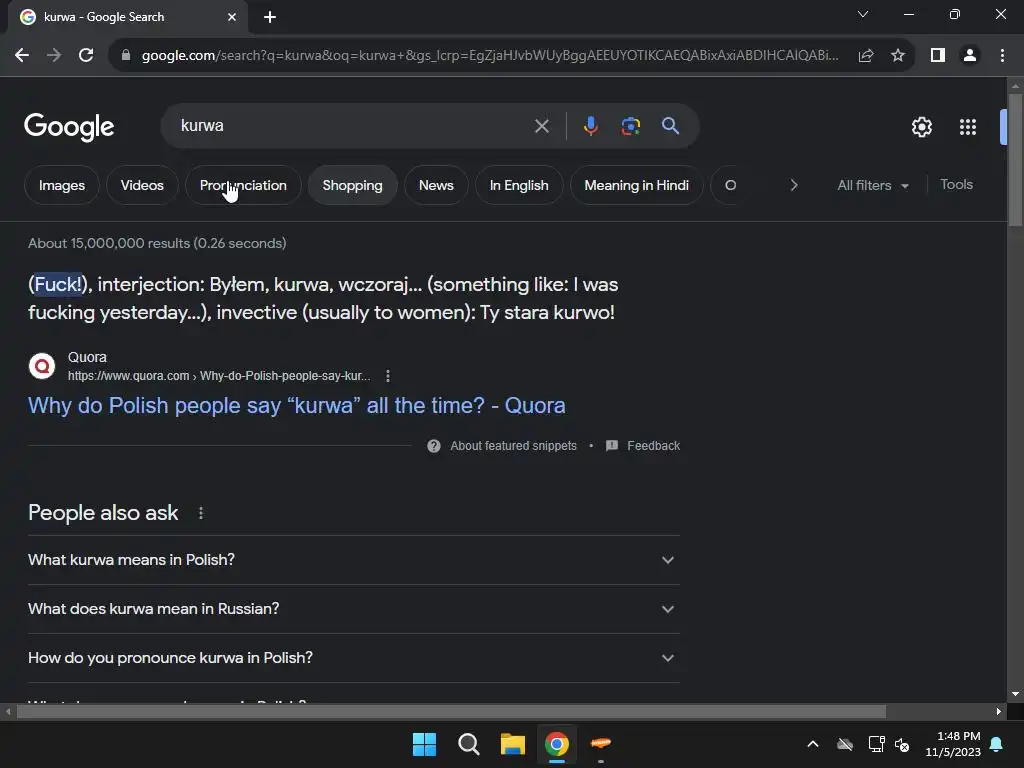
Task: Open the Chrome profile avatar
Action: point(970,56)
